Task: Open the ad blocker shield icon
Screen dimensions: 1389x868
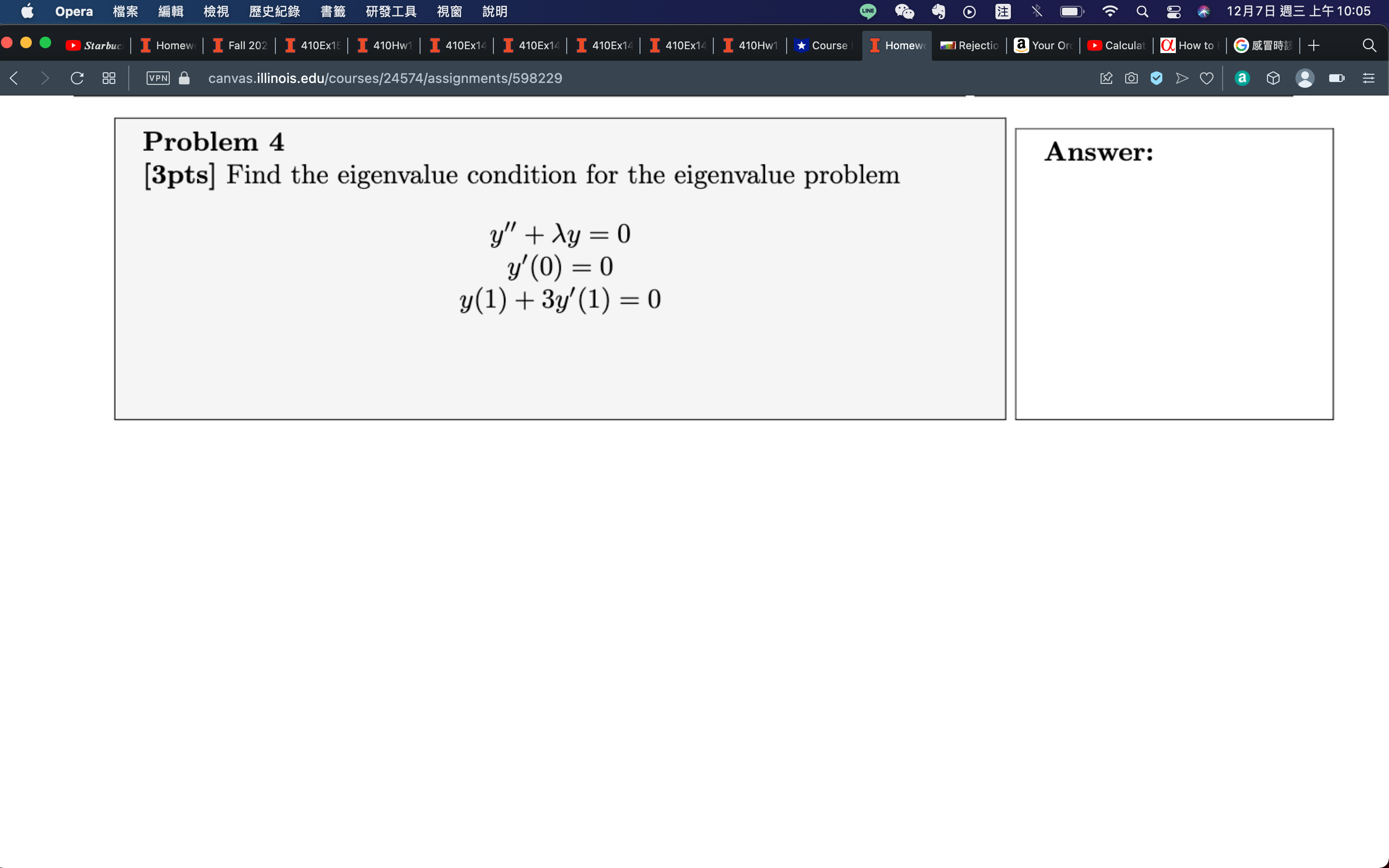Action: point(1156,78)
